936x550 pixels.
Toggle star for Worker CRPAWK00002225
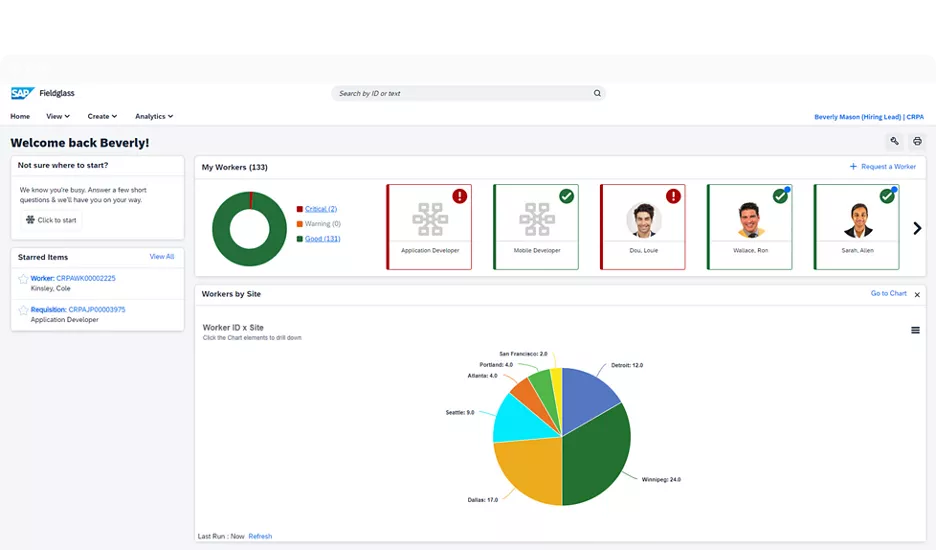[23, 279]
